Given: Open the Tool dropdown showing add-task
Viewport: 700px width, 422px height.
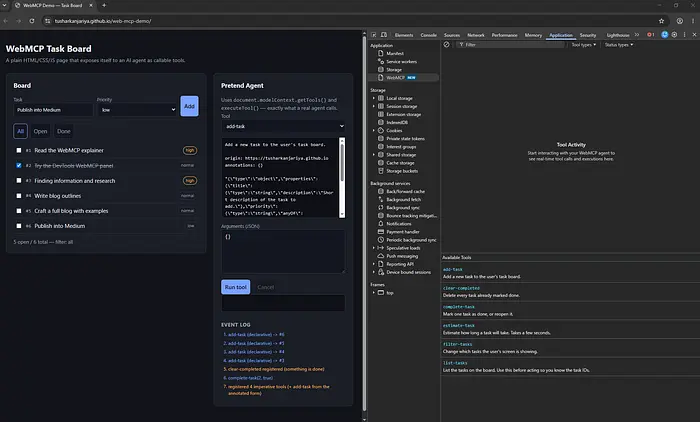Looking at the screenshot, I should pyautogui.click(x=283, y=126).
